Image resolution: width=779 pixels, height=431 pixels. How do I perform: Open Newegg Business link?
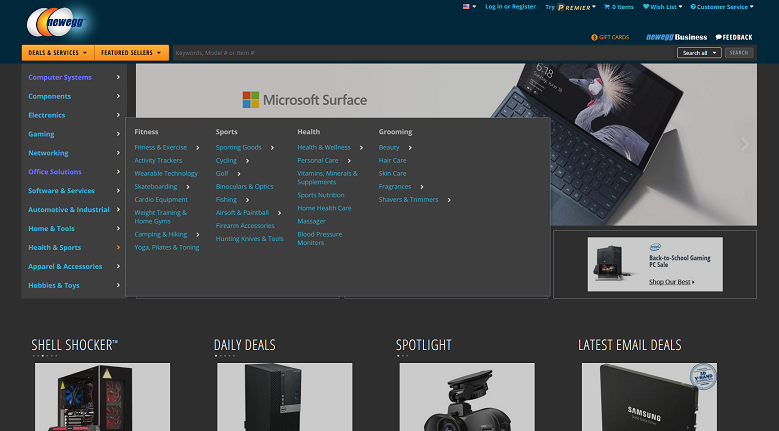tap(676, 37)
